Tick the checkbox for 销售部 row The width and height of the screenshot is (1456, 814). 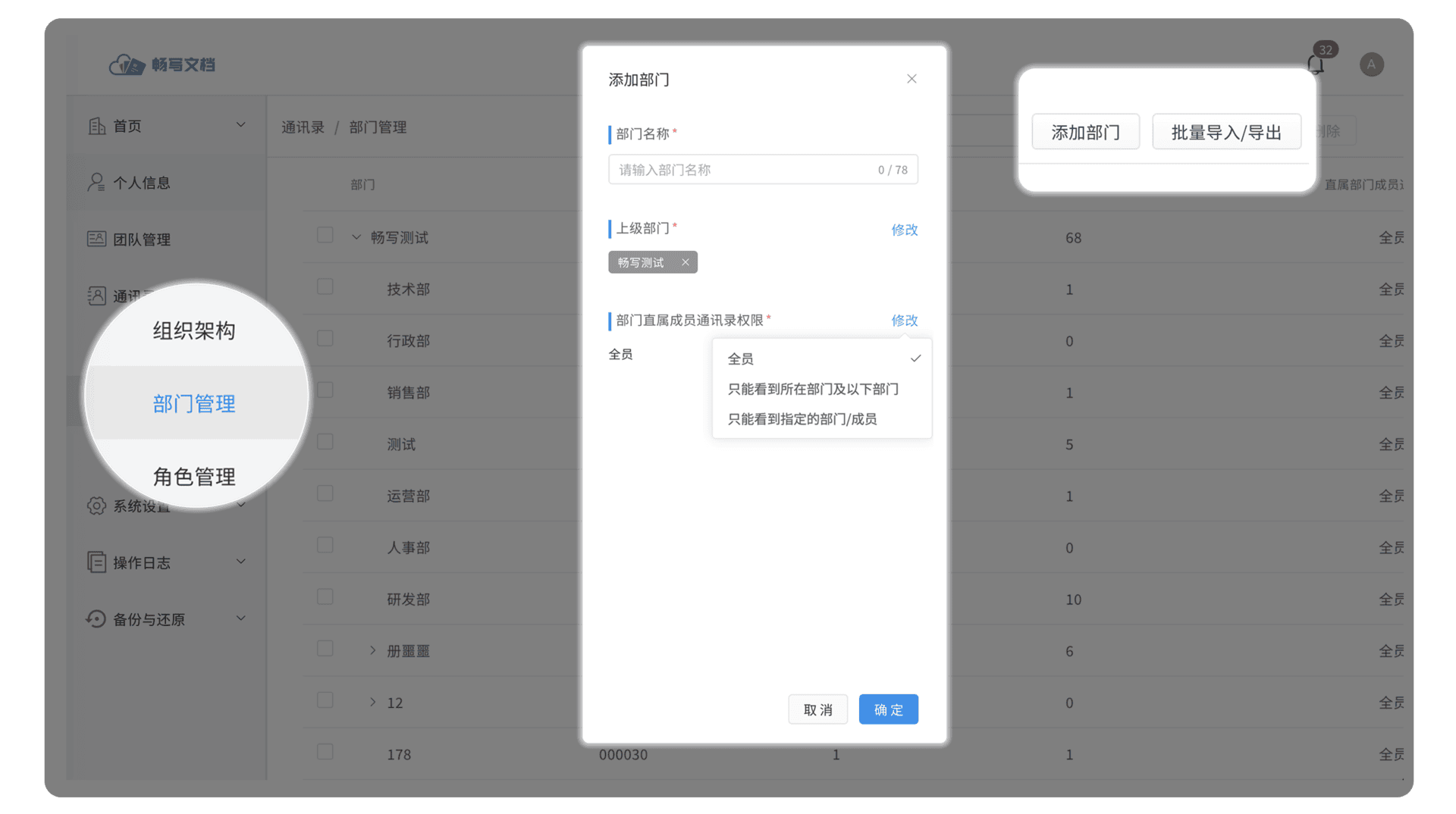[325, 390]
